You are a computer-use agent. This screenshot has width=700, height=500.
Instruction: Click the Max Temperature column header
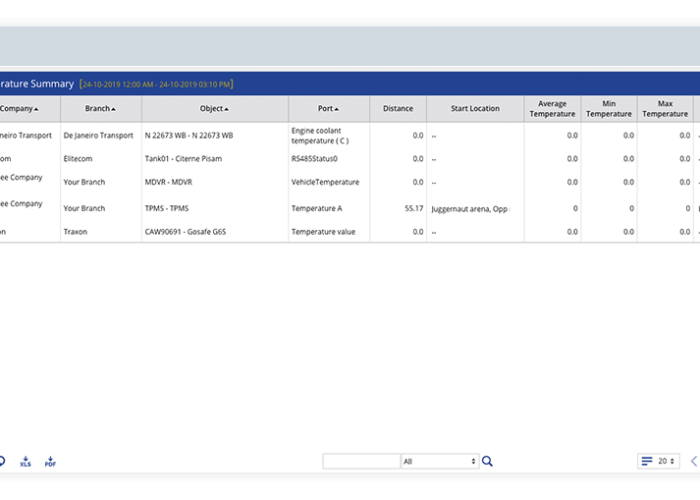665,108
